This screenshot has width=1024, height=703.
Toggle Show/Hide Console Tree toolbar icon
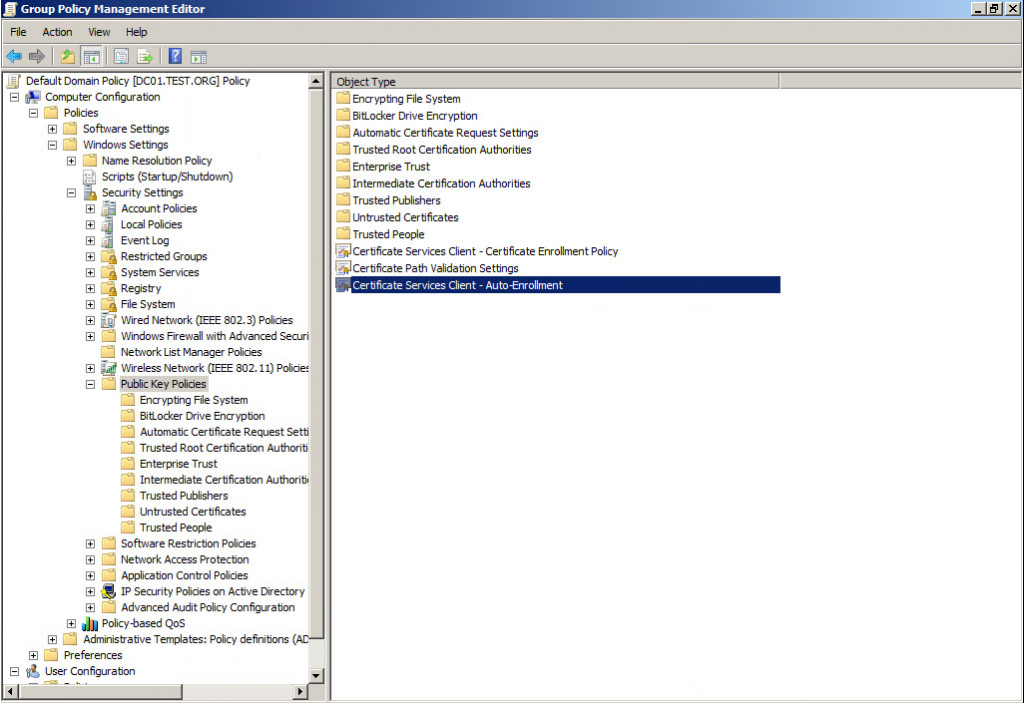(91, 56)
